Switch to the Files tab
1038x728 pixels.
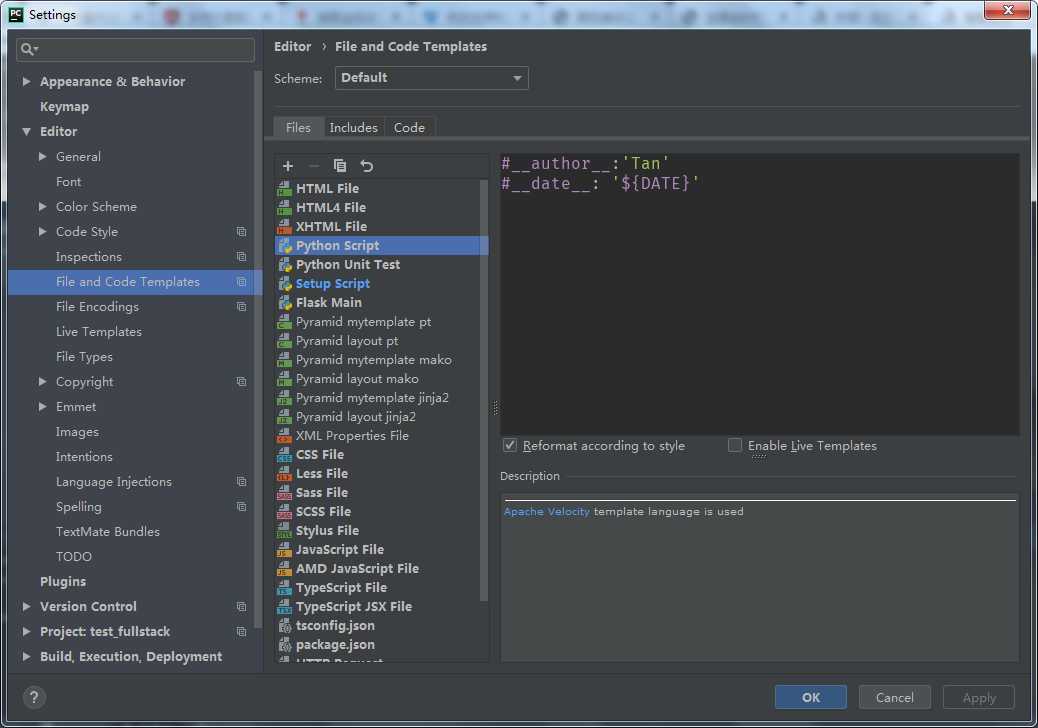[298, 128]
